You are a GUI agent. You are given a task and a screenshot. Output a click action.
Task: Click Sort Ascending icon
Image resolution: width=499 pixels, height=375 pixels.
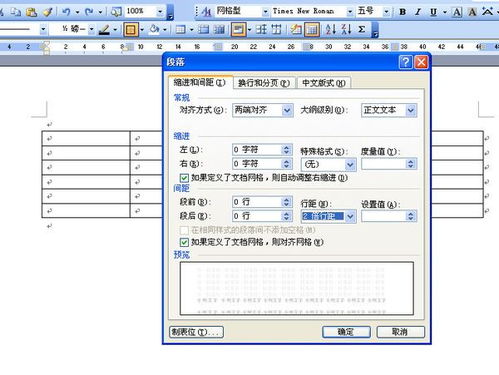[x=330, y=30]
